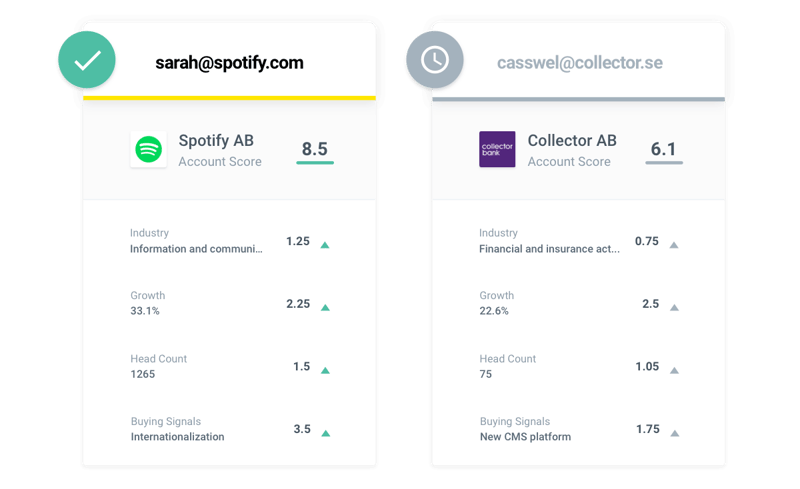Open the Collector AB account name
The image size is (800, 489).
[572, 141]
